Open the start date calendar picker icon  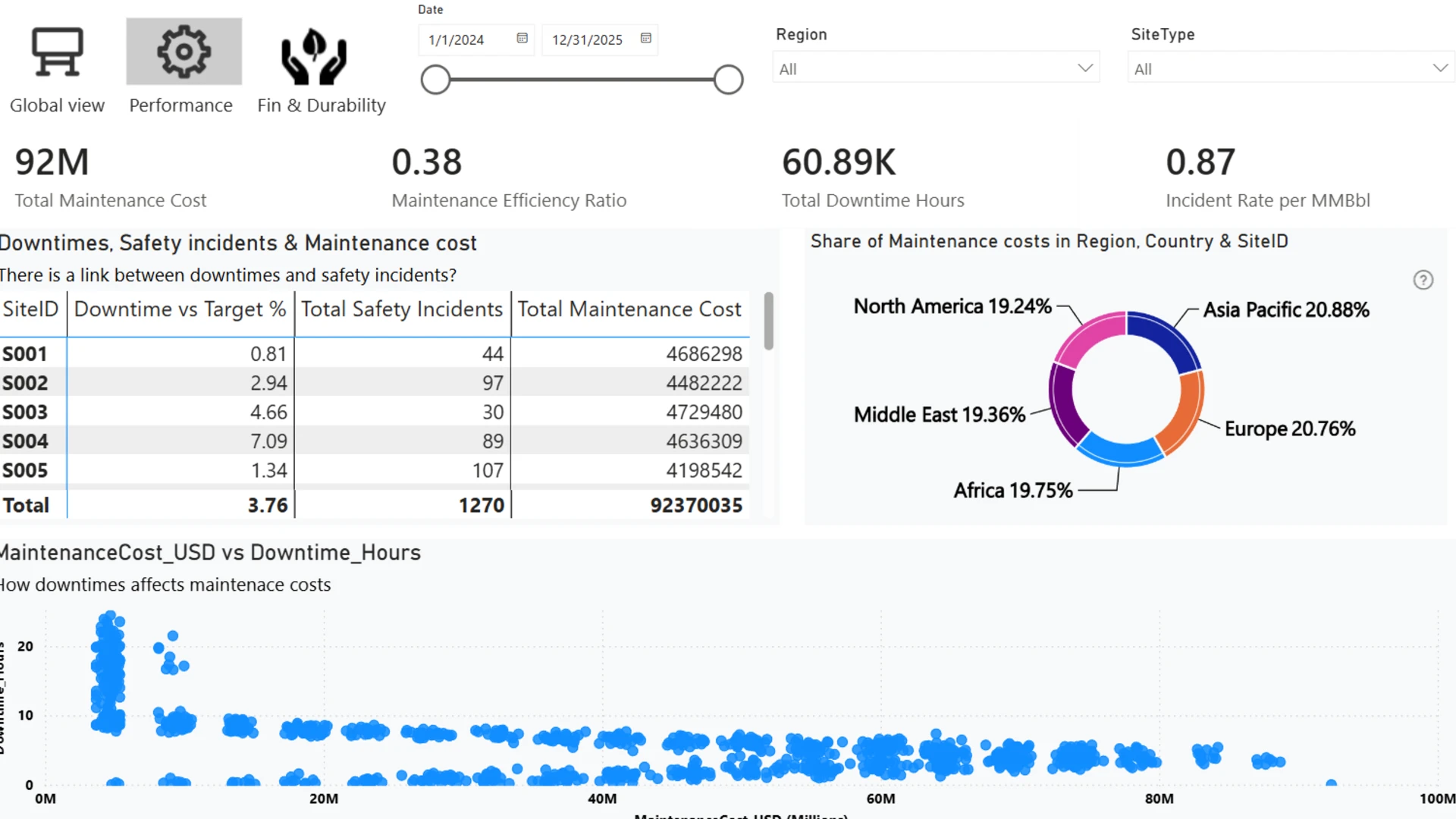[x=522, y=39]
